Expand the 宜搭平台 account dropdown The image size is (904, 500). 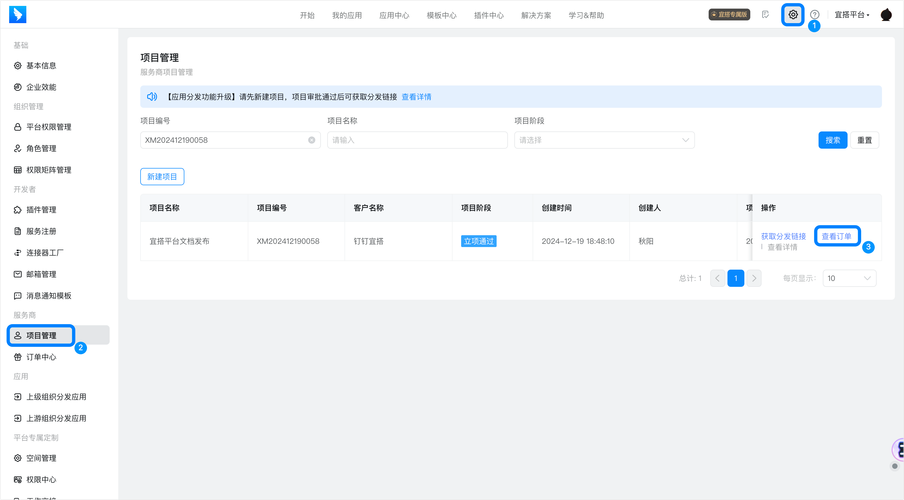pyautogui.click(x=852, y=15)
